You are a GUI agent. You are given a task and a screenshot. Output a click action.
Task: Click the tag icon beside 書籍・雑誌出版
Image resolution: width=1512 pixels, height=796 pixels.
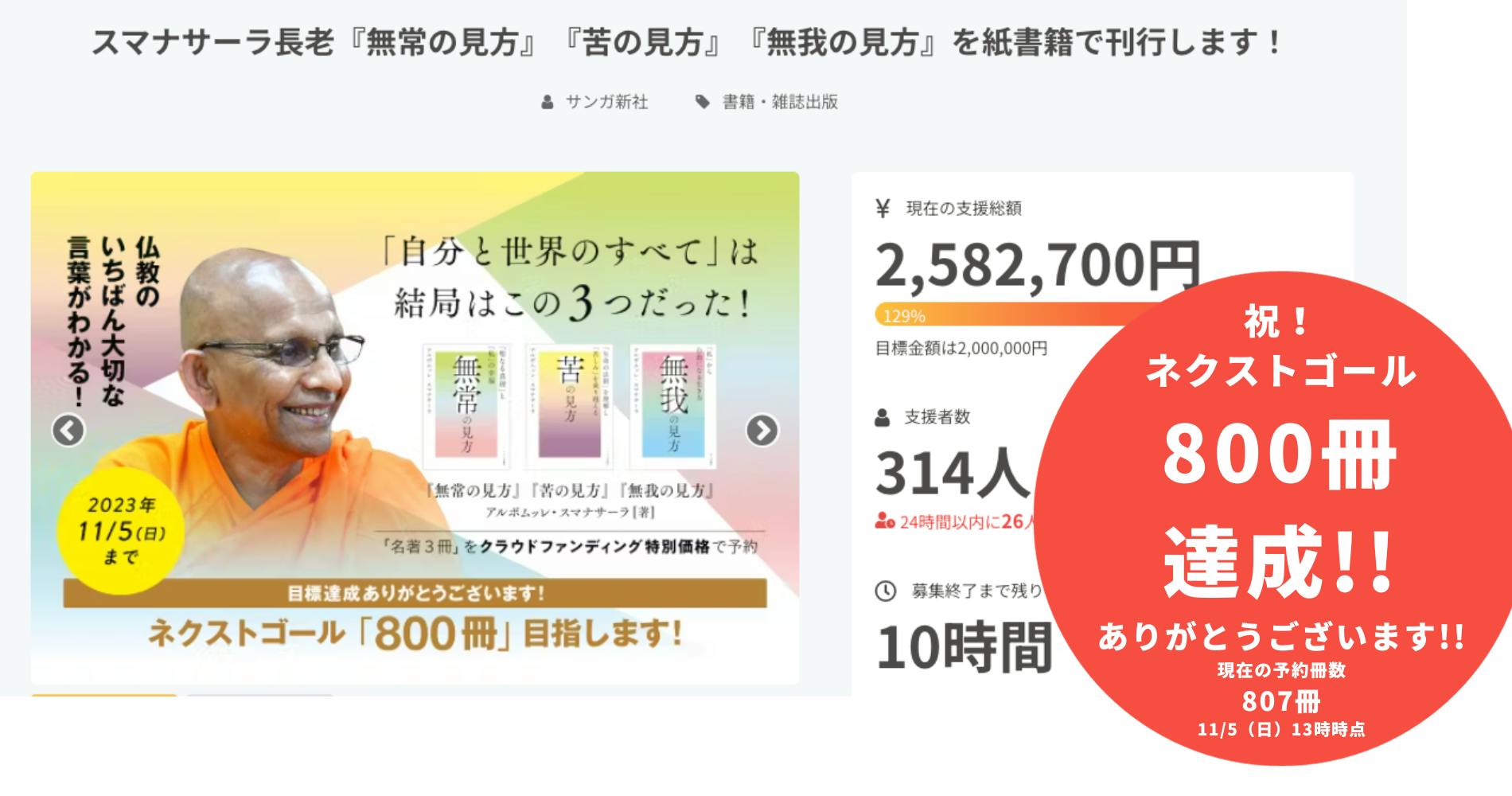pyautogui.click(x=702, y=102)
